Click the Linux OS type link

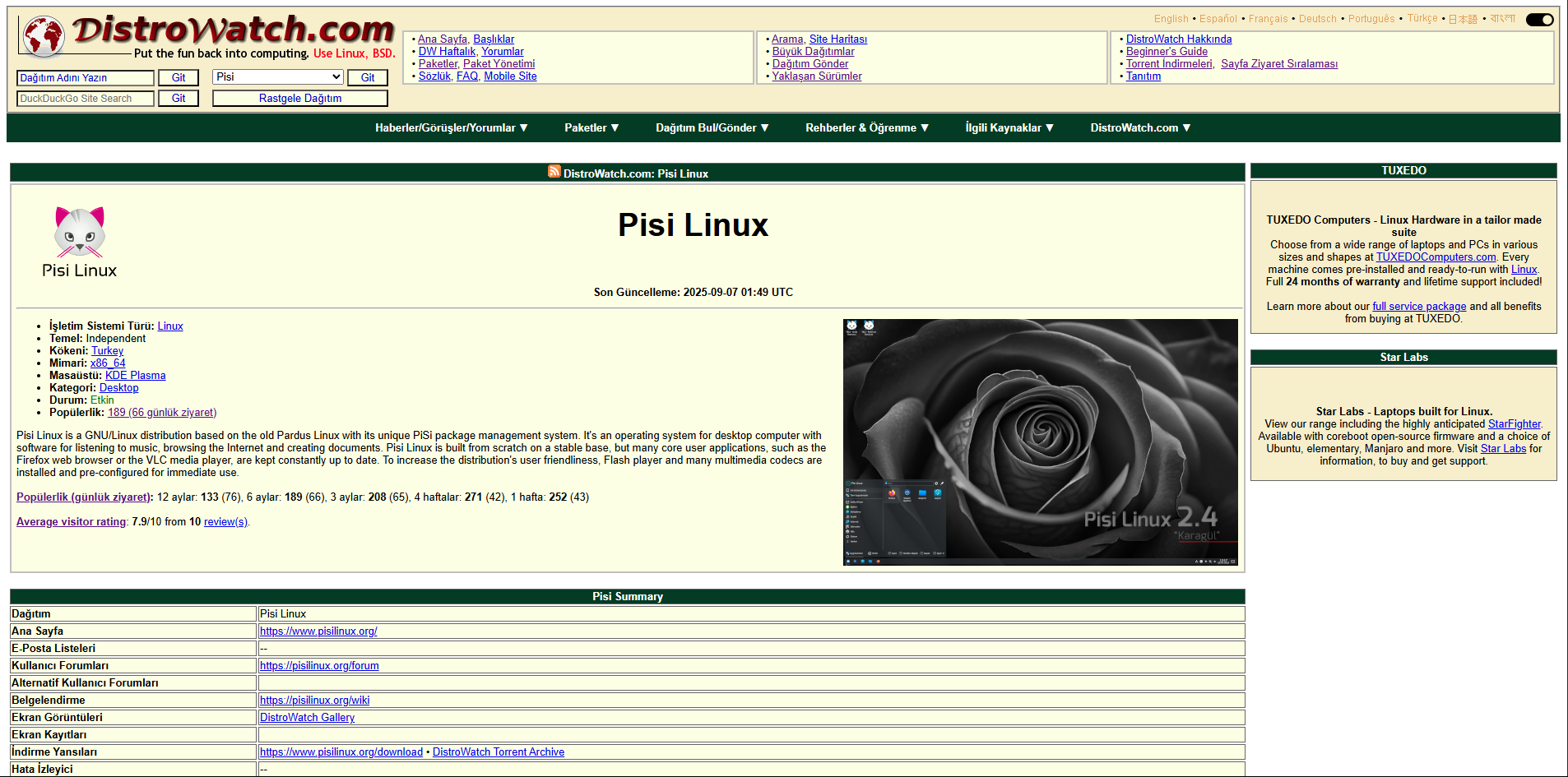(170, 326)
